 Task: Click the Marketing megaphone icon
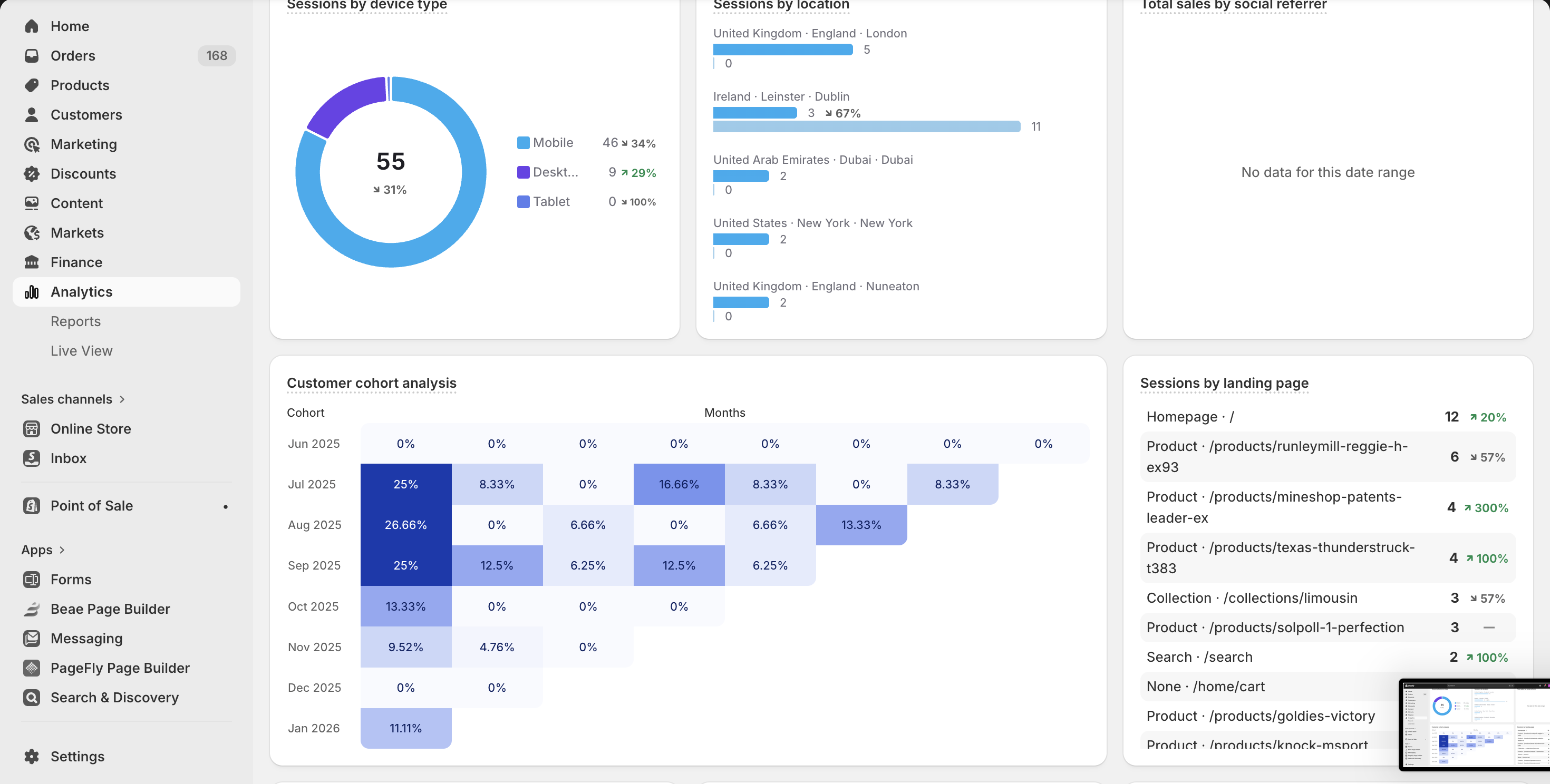coord(32,144)
